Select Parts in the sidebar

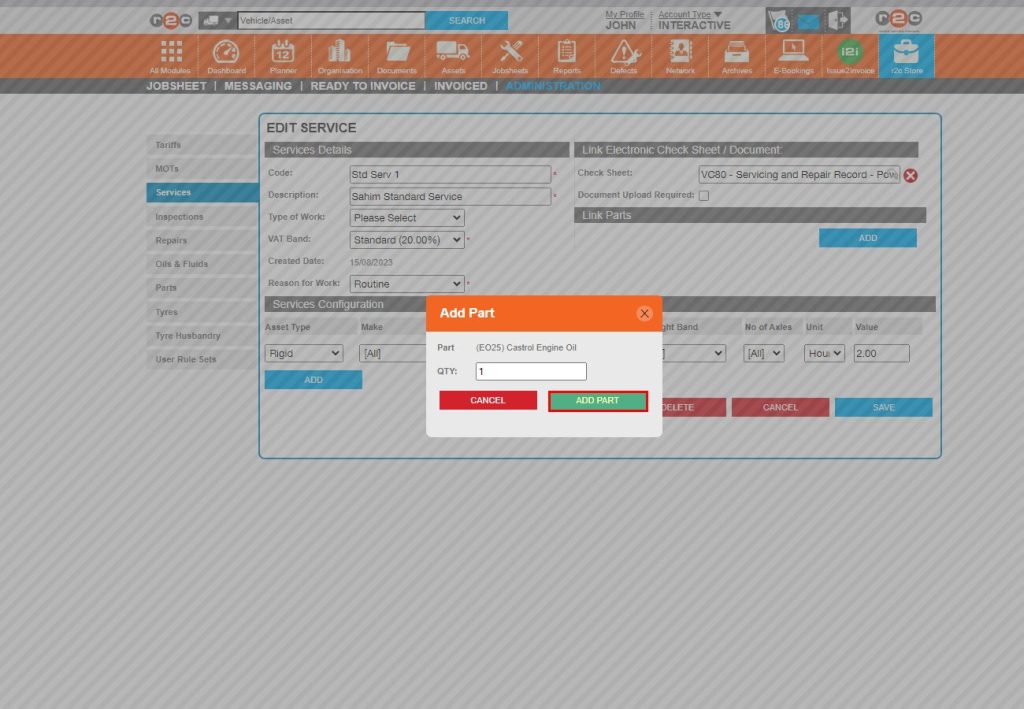(x=202, y=288)
